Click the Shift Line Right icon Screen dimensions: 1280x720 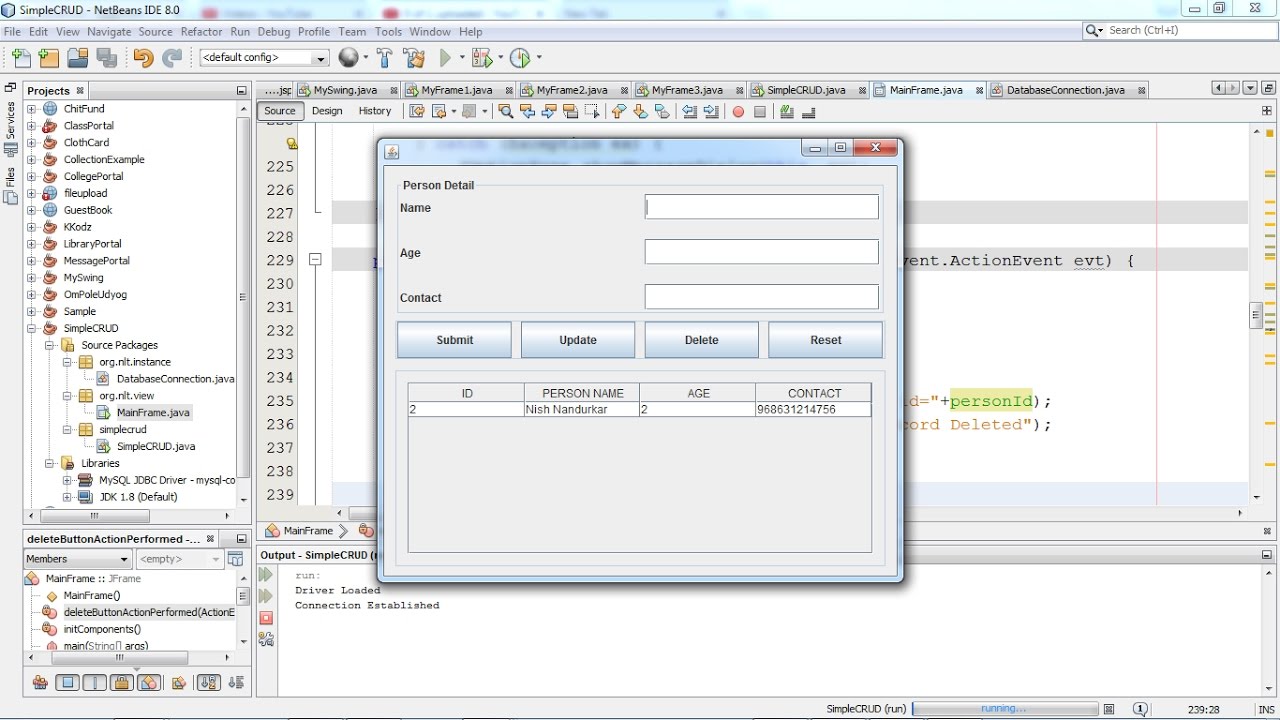(710, 111)
